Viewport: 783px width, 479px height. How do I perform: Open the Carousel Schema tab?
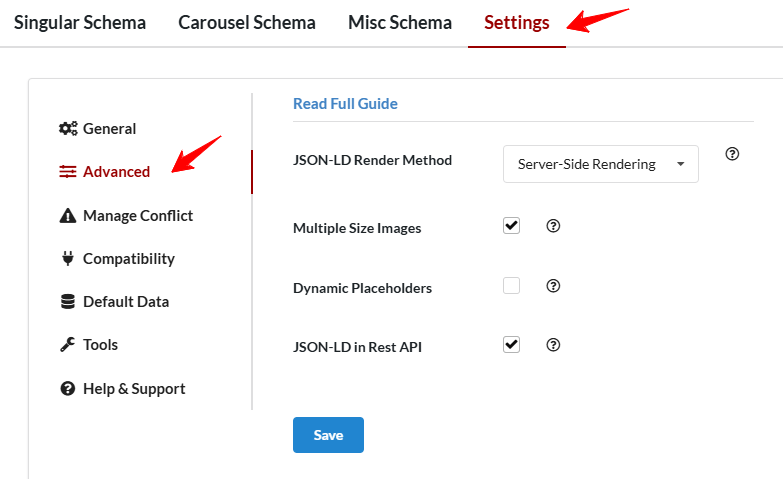[x=247, y=23]
